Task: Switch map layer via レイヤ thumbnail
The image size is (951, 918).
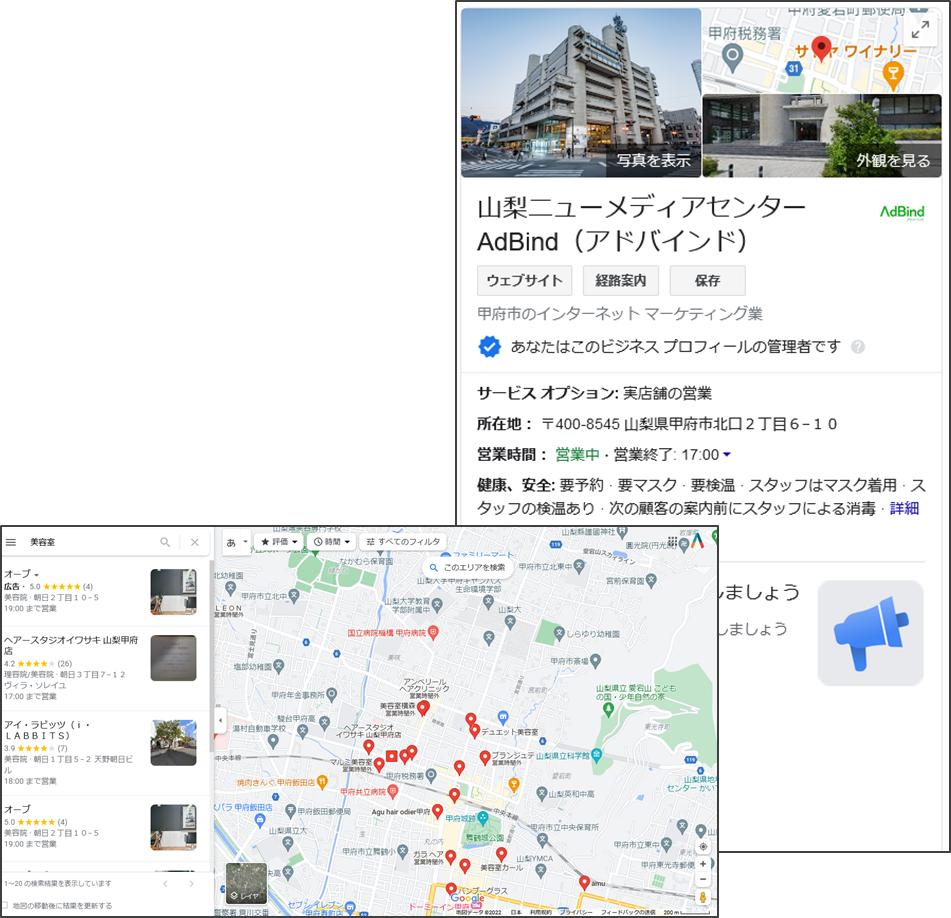Action: pyautogui.click(x=246, y=883)
